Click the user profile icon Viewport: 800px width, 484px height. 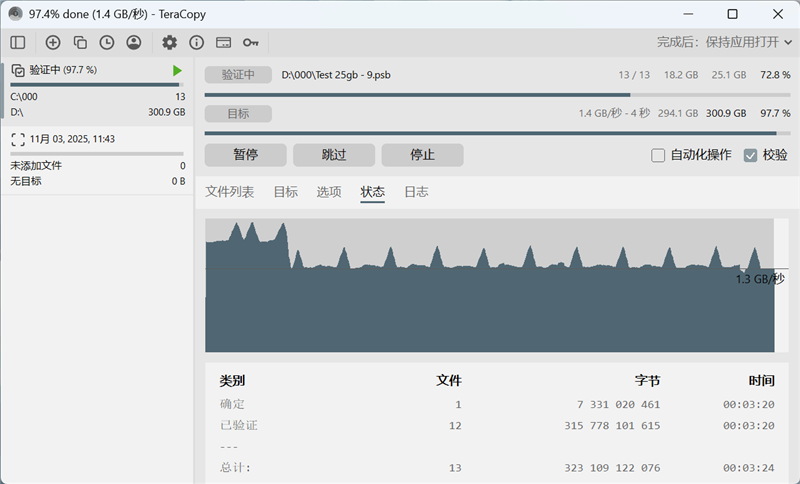(x=134, y=43)
